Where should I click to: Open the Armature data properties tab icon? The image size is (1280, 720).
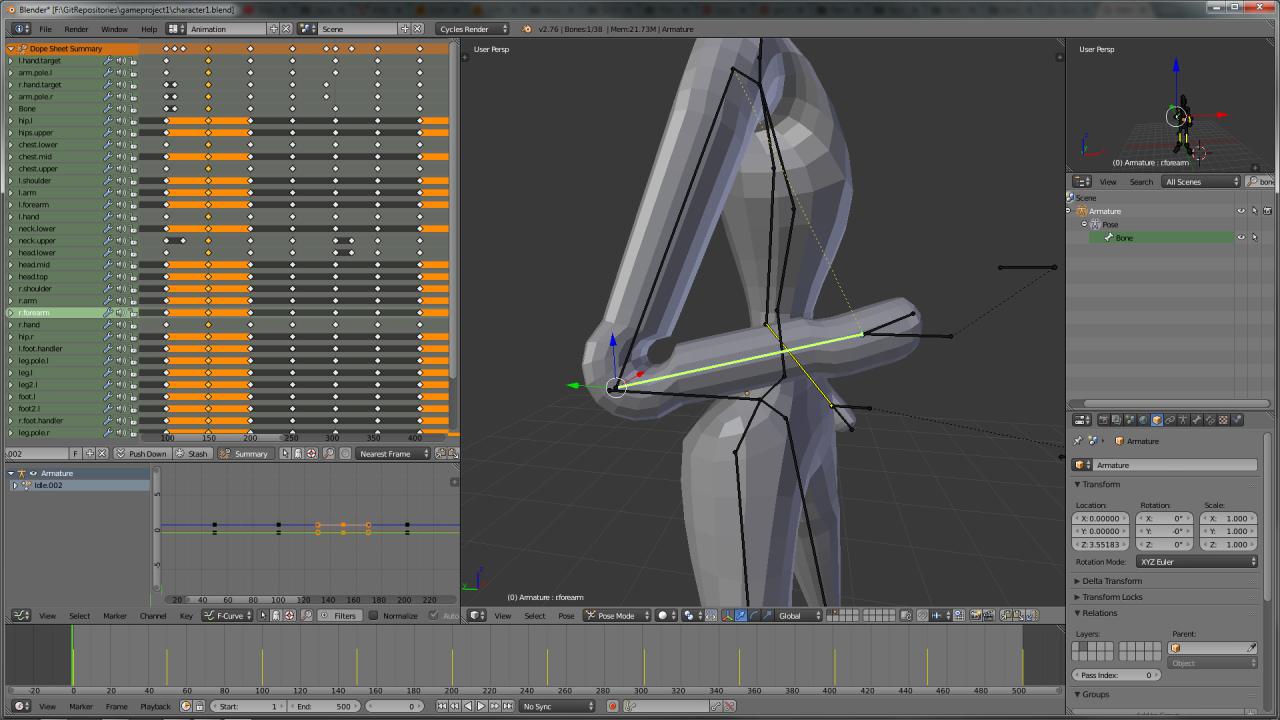point(1183,420)
